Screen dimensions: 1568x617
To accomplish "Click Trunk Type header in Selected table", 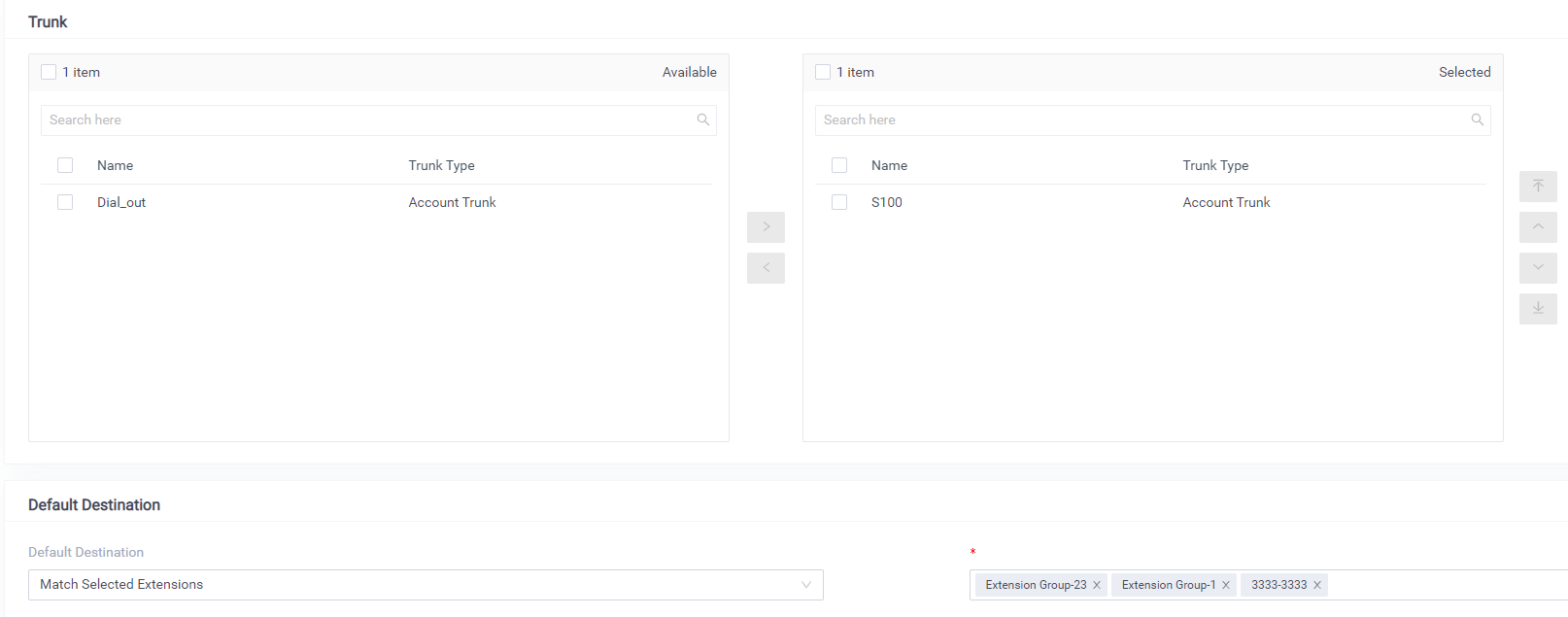I will (1215, 165).
